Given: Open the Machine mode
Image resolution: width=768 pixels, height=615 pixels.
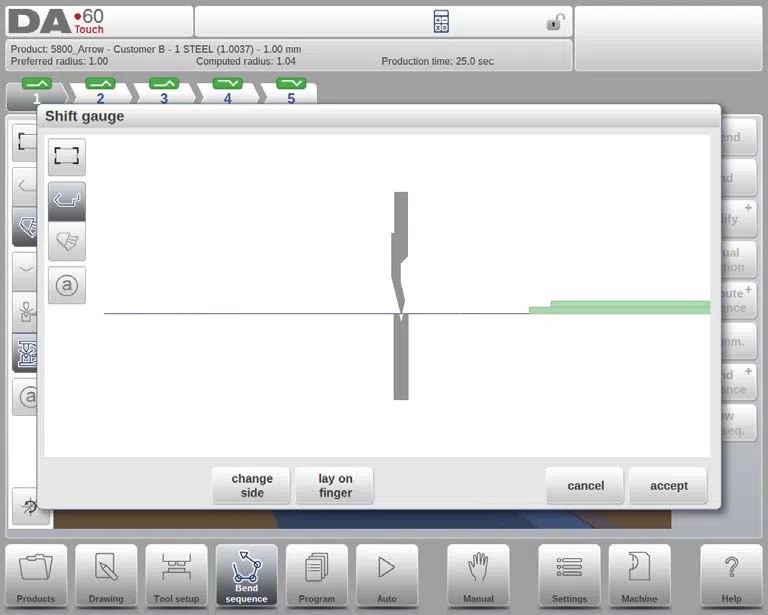Looking at the screenshot, I should coord(639,576).
